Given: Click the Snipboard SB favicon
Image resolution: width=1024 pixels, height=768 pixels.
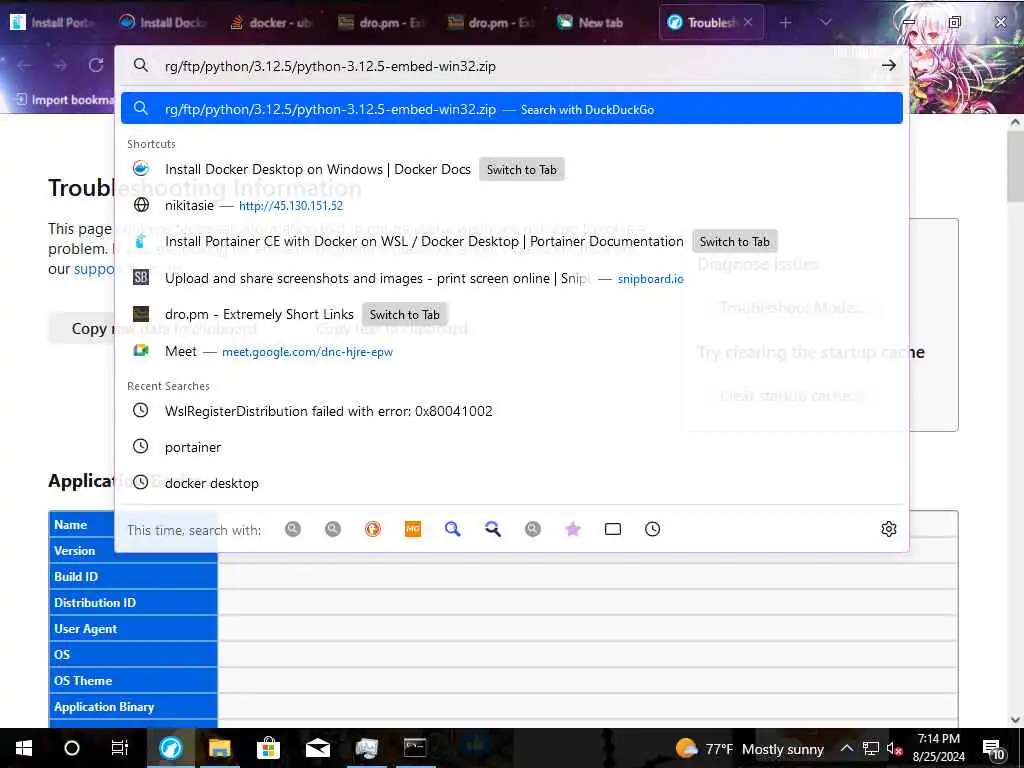Looking at the screenshot, I should coord(141,278).
